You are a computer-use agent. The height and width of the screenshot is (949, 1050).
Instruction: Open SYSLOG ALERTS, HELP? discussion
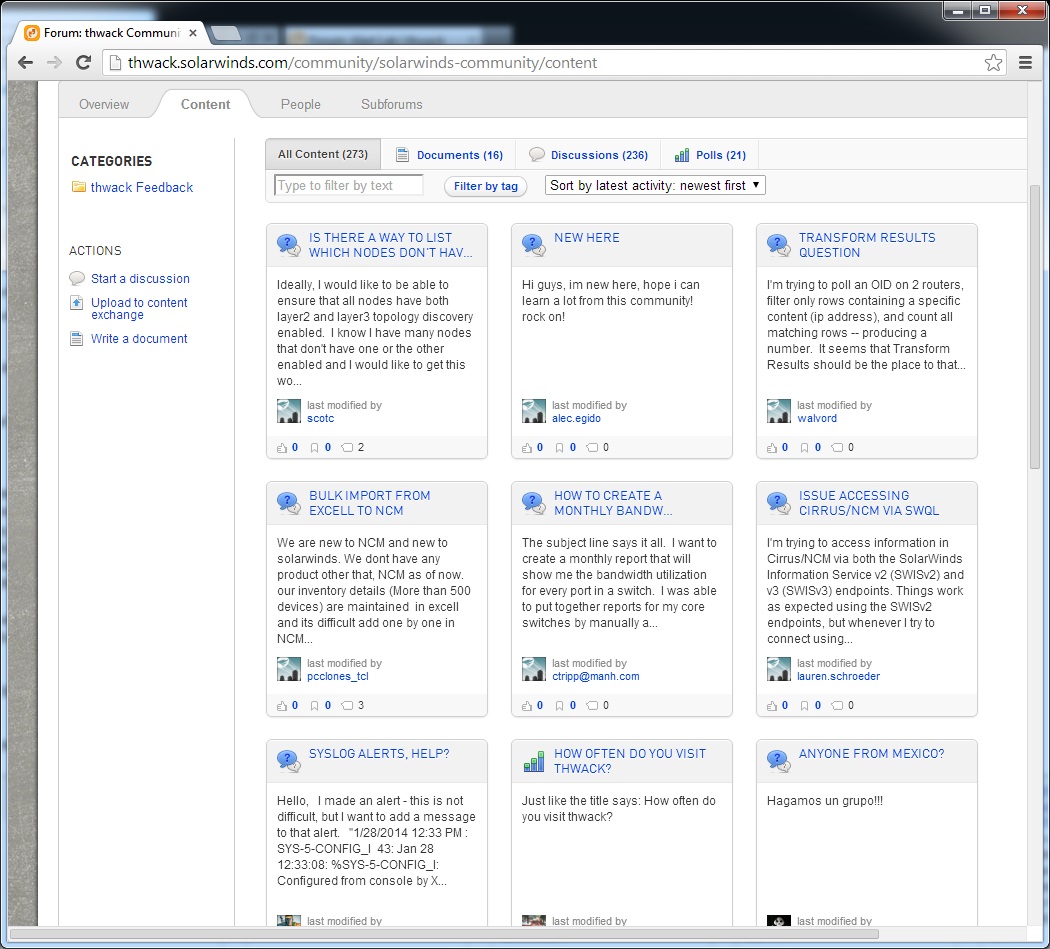pos(379,753)
